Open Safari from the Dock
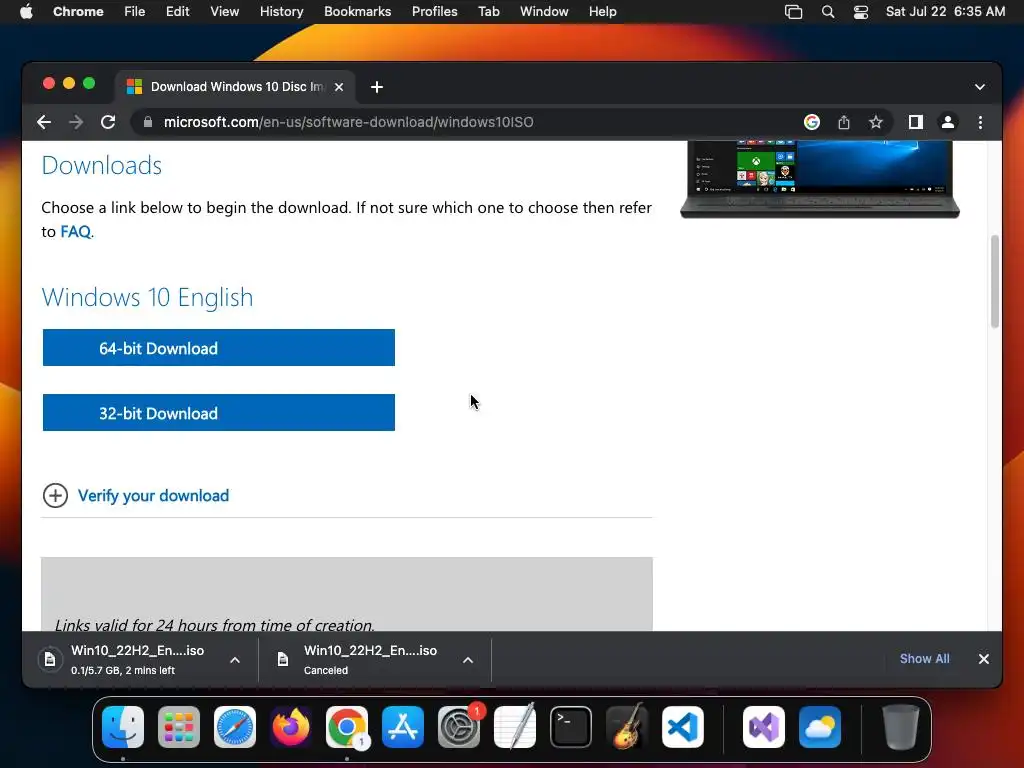Viewport: 1024px width, 768px height. pyautogui.click(x=235, y=727)
